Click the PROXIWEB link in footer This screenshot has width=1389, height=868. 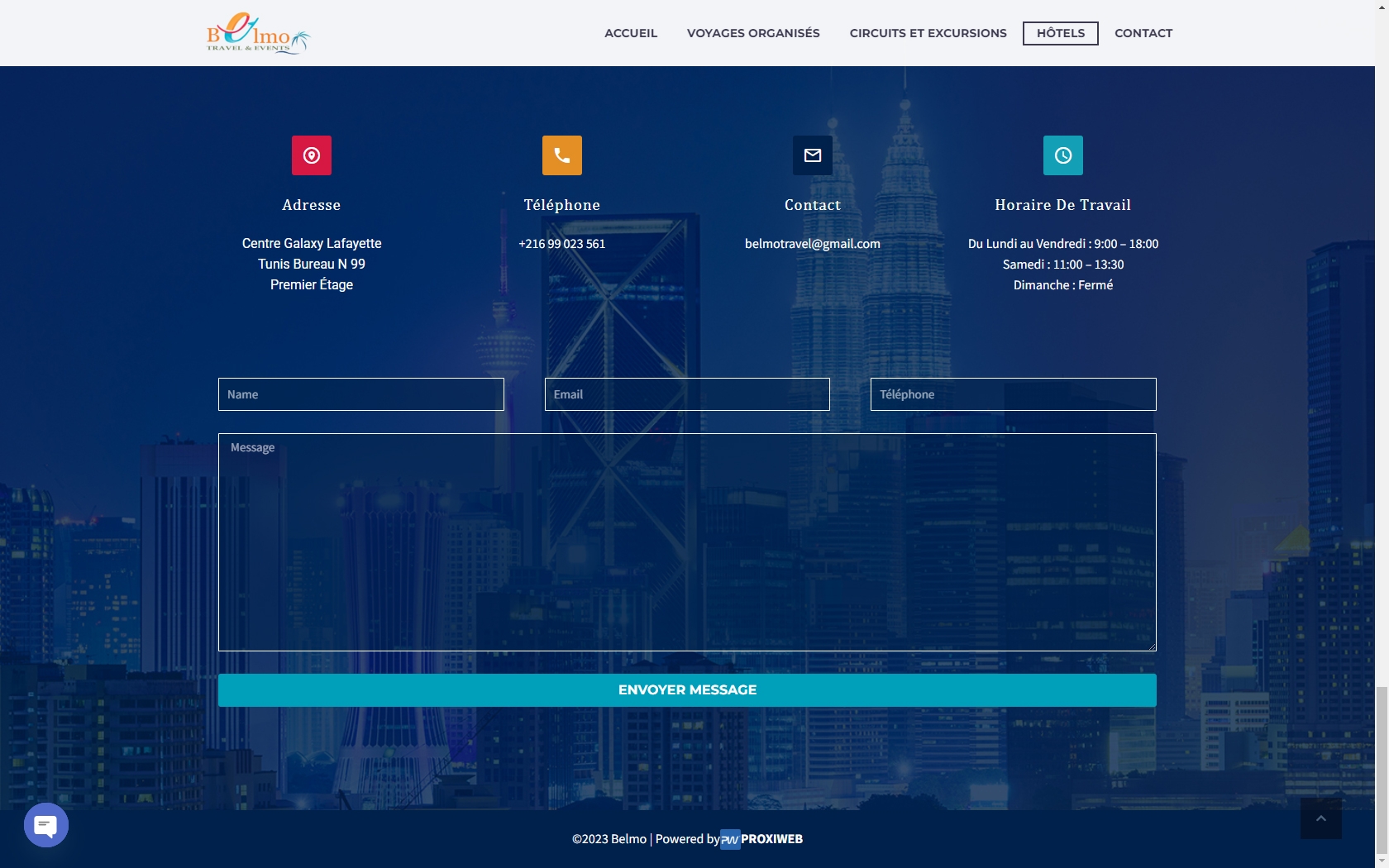point(771,839)
